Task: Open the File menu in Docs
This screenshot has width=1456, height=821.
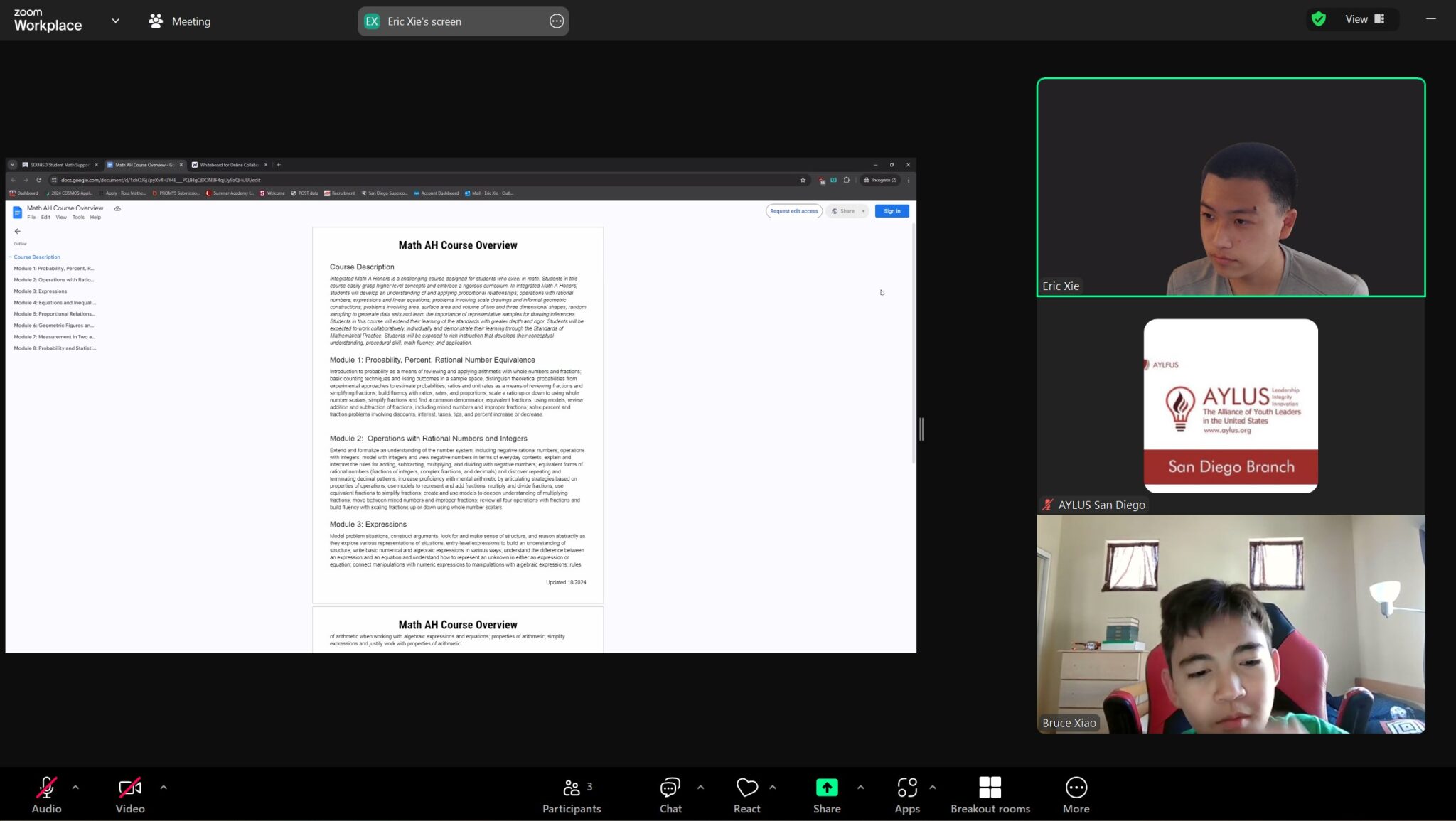Action: tap(31, 217)
